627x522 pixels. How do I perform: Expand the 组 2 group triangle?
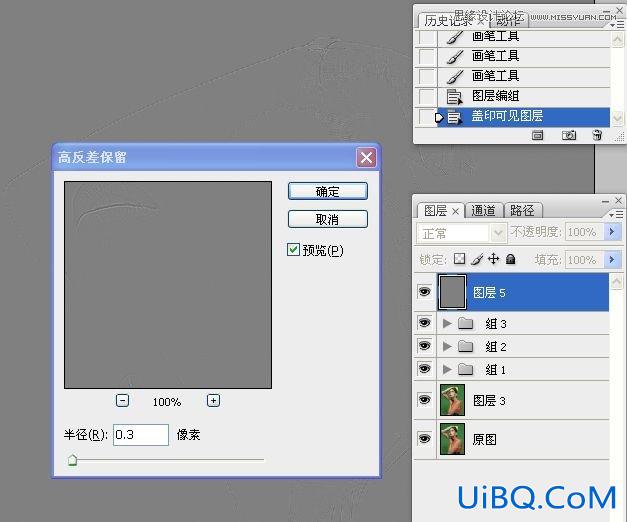(x=447, y=346)
